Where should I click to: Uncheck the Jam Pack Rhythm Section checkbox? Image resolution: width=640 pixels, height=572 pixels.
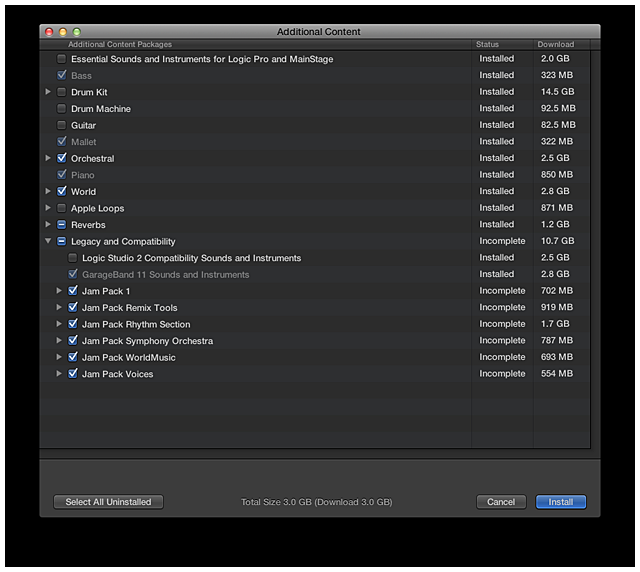coord(72,324)
